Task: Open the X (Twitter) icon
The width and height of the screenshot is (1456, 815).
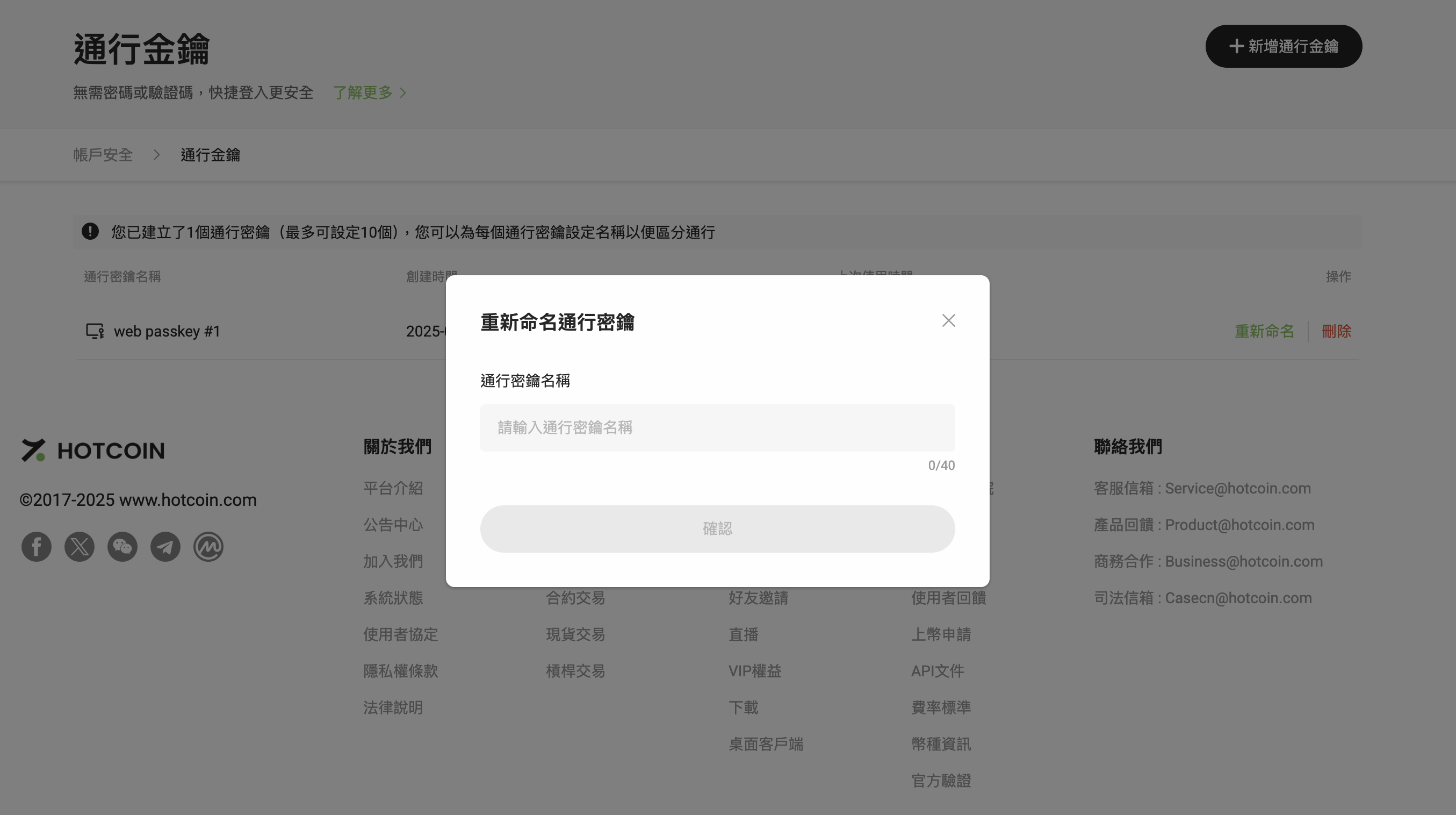Action: pyautogui.click(x=79, y=547)
